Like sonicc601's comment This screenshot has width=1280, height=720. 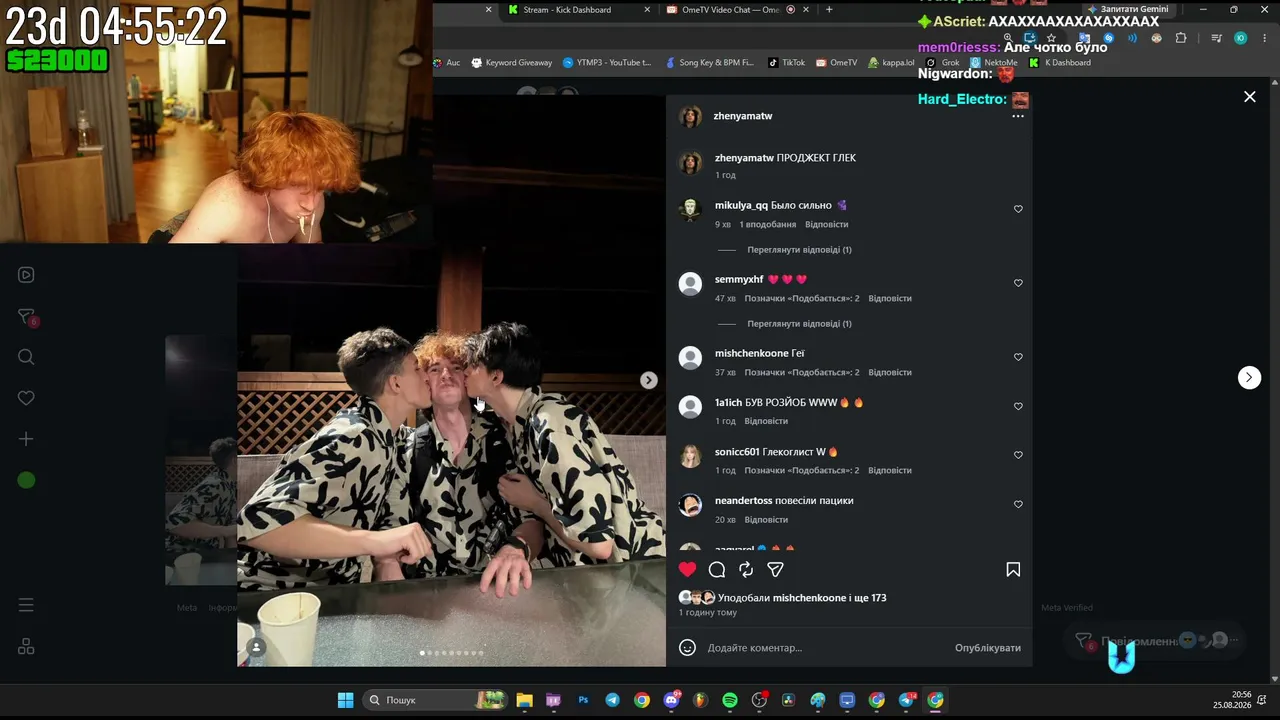tap(1018, 455)
